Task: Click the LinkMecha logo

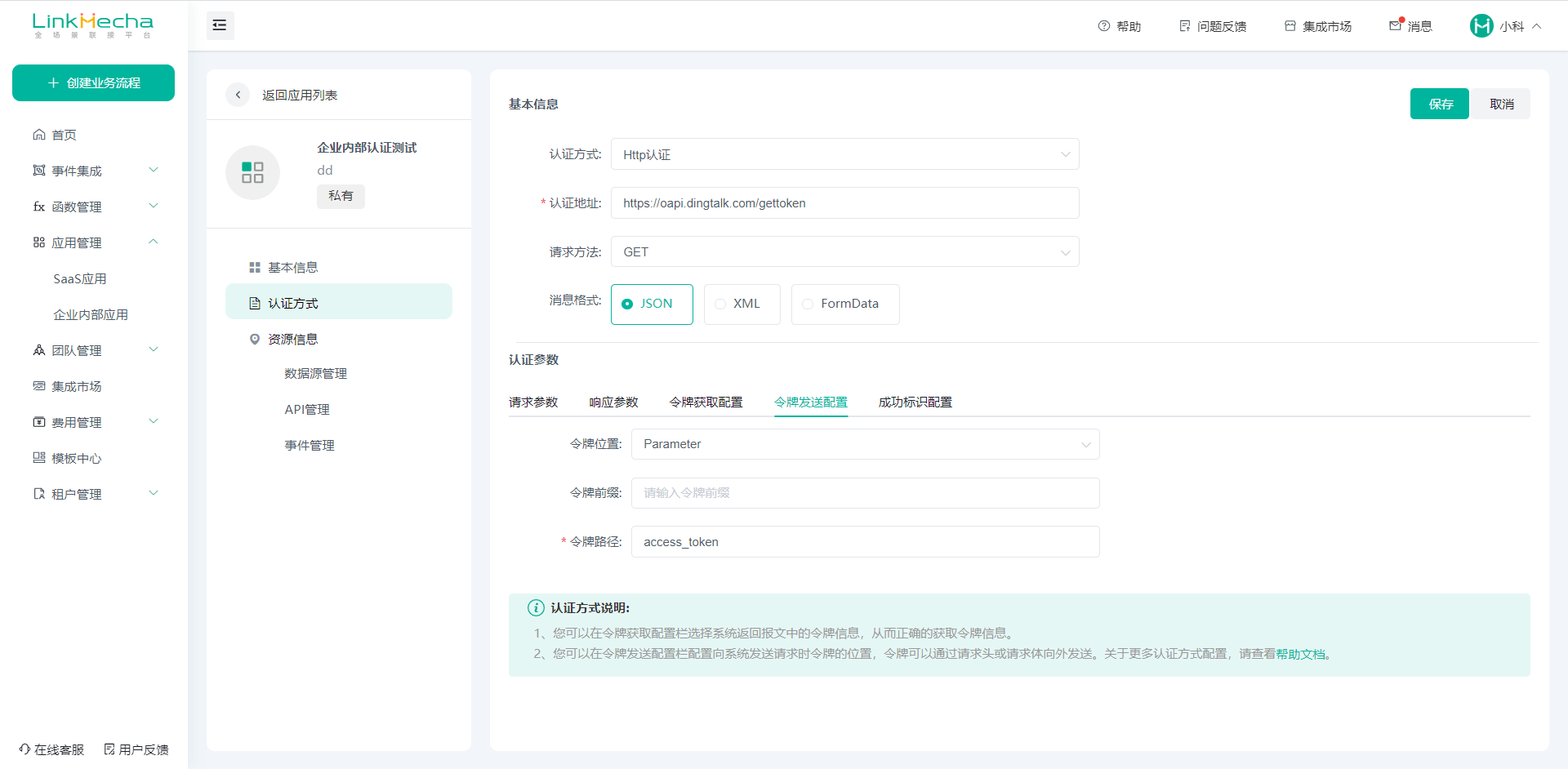Action: [x=93, y=25]
